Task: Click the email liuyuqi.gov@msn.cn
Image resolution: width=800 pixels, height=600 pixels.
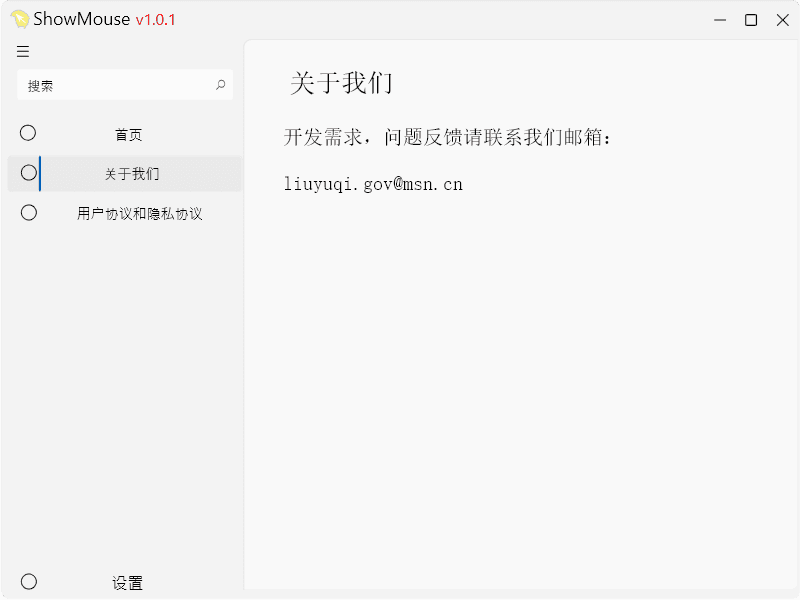Action: 373,184
